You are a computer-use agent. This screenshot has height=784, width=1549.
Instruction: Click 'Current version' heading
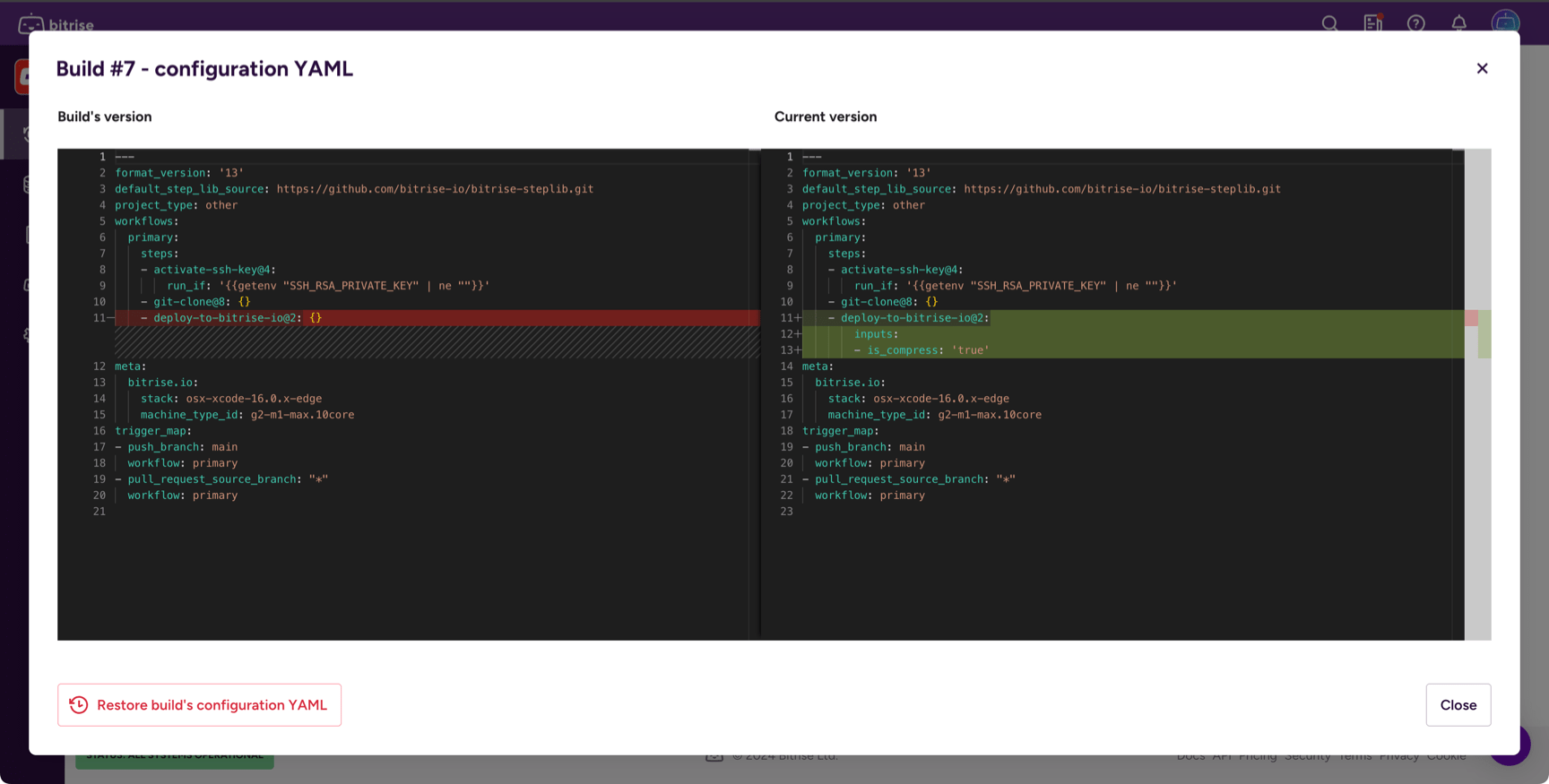(x=826, y=116)
